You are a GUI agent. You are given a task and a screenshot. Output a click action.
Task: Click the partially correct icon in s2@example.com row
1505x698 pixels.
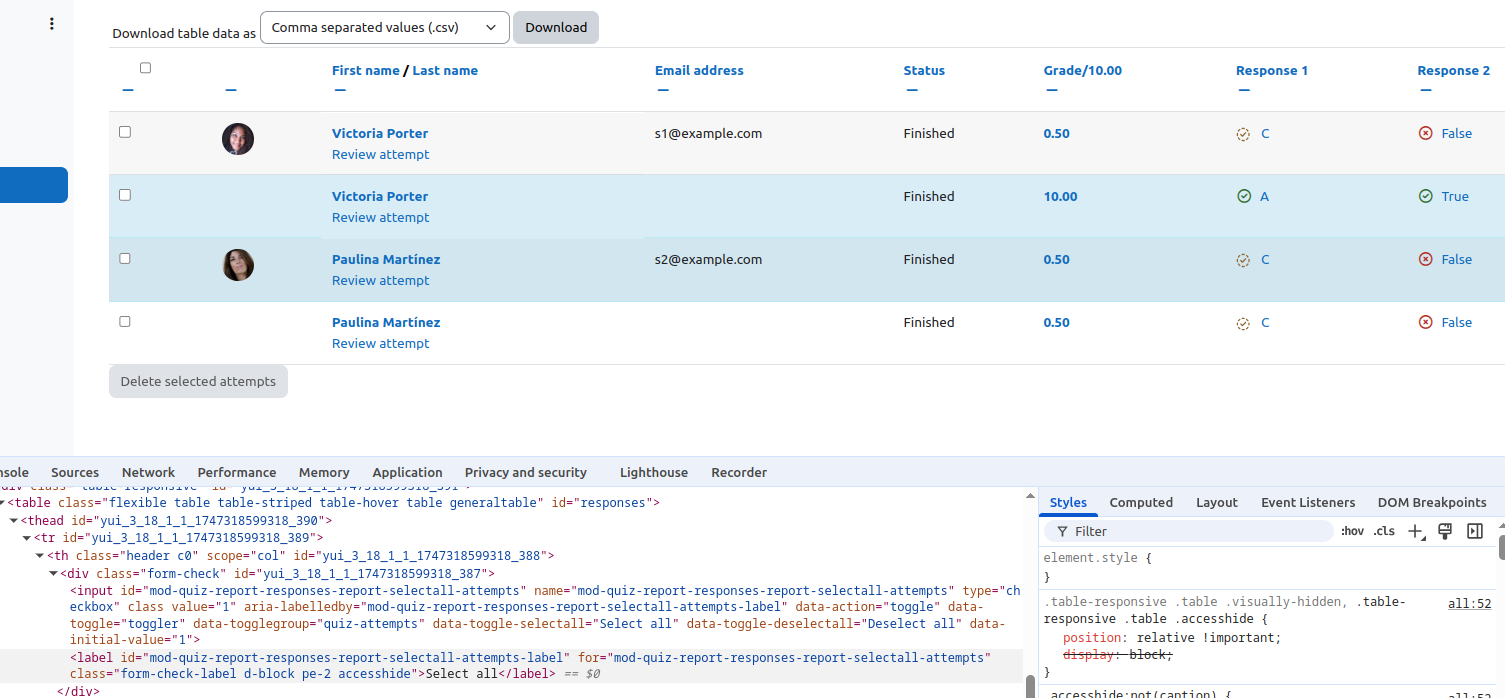[1243, 260]
